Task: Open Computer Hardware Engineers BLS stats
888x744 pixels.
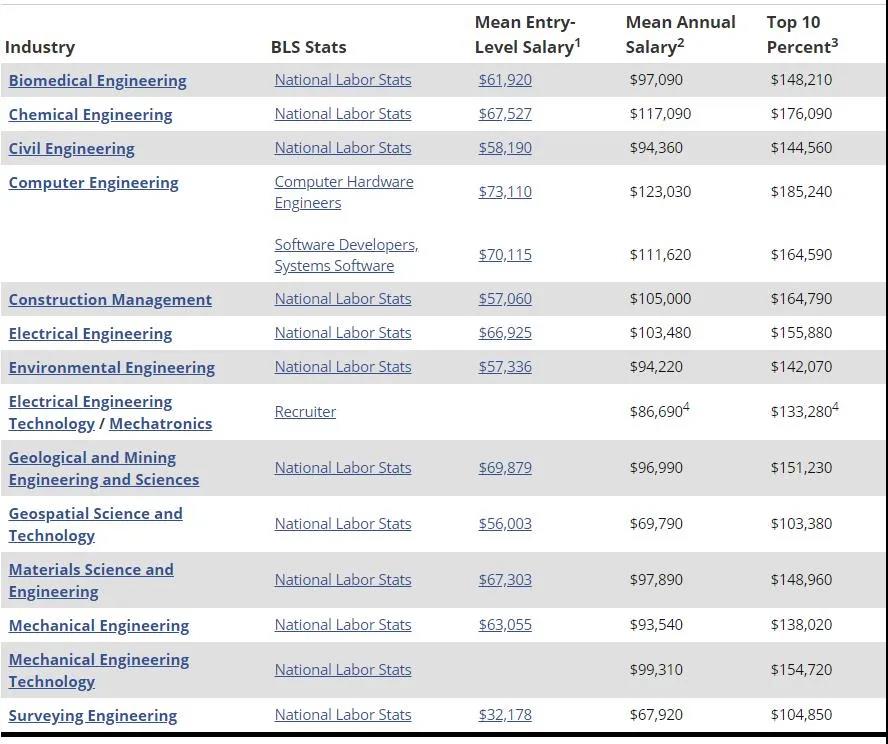Action: (x=344, y=192)
